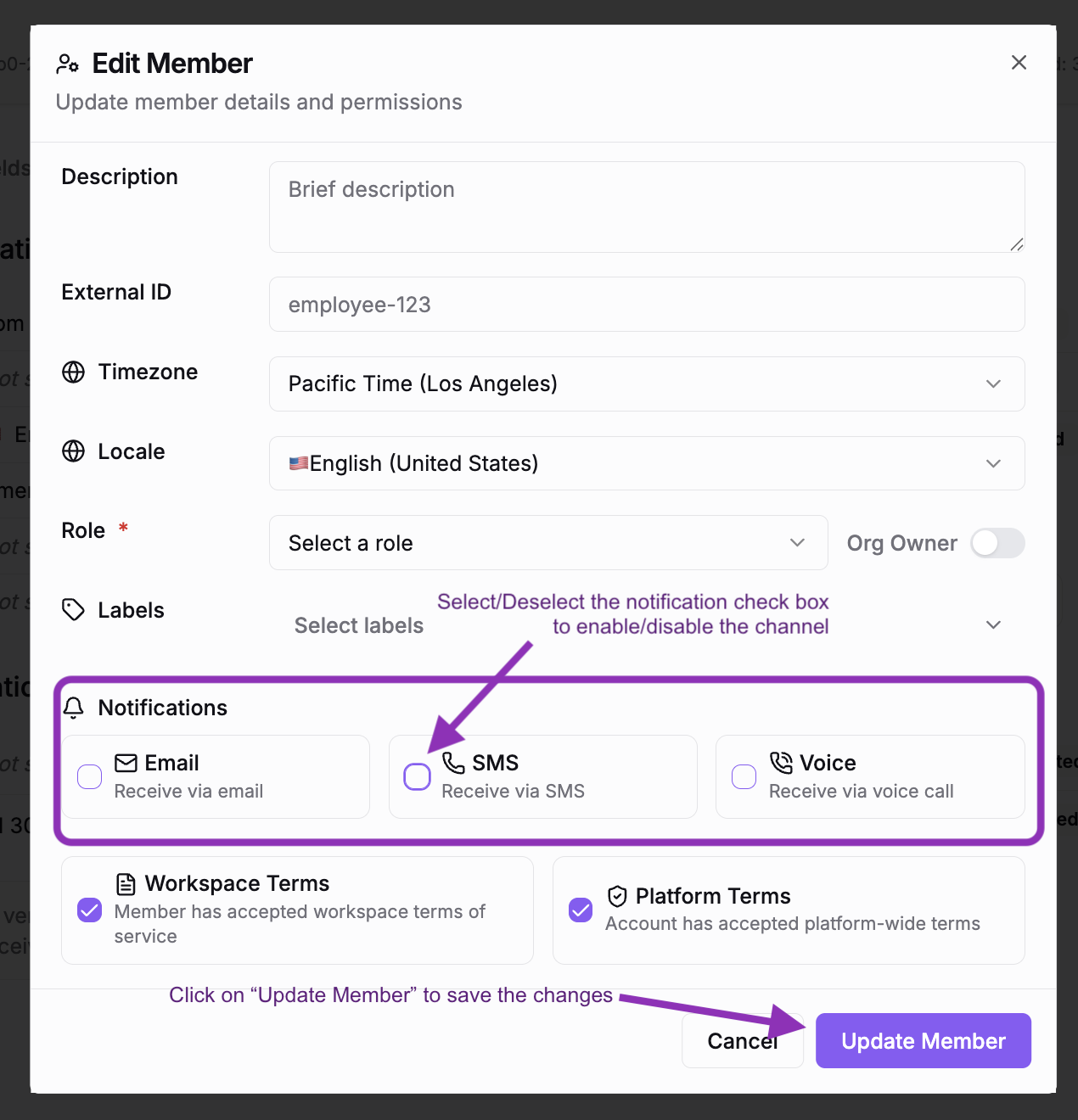
Task: Toggle the Org Owner switch
Action: [x=997, y=543]
